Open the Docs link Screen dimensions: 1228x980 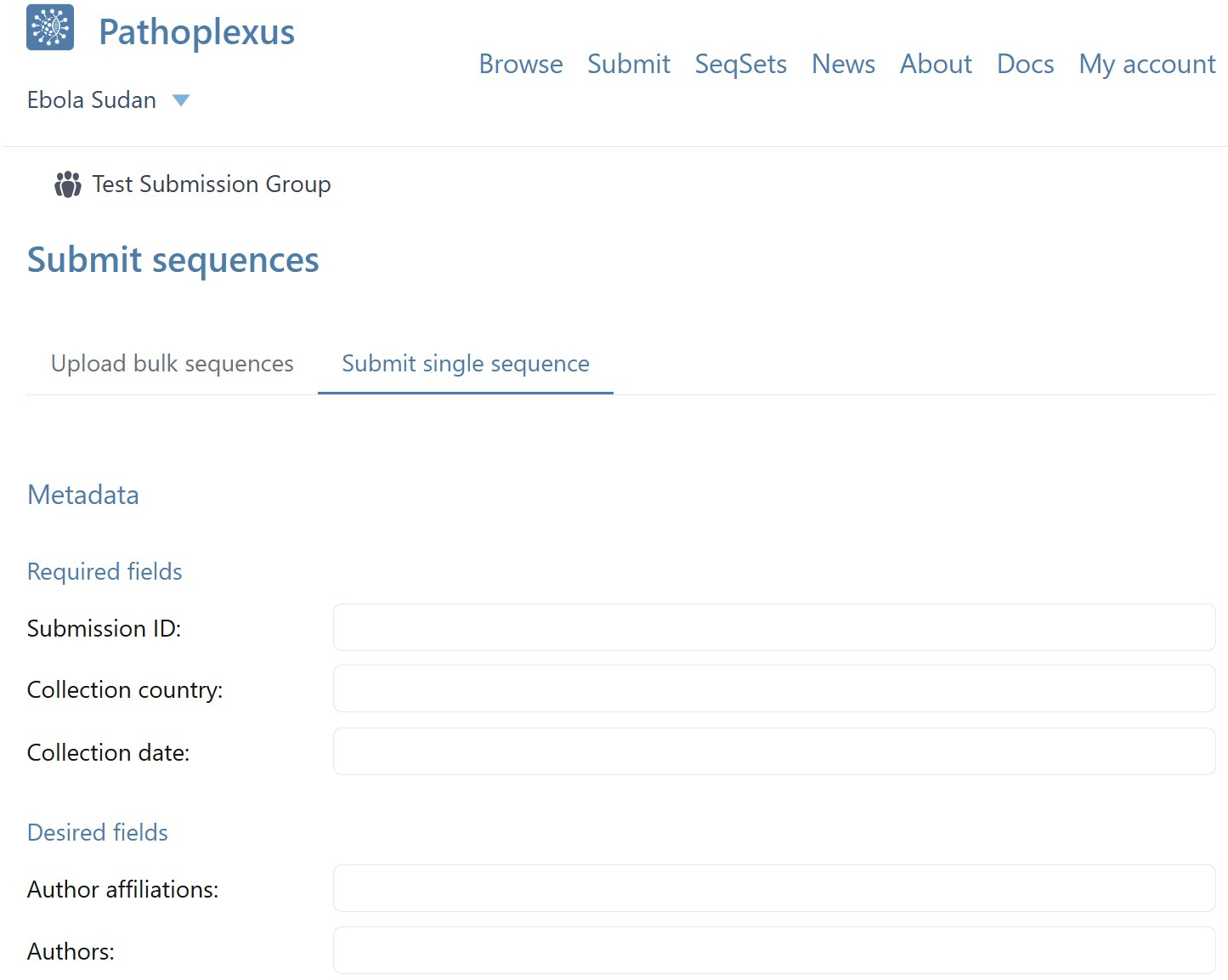(1025, 65)
